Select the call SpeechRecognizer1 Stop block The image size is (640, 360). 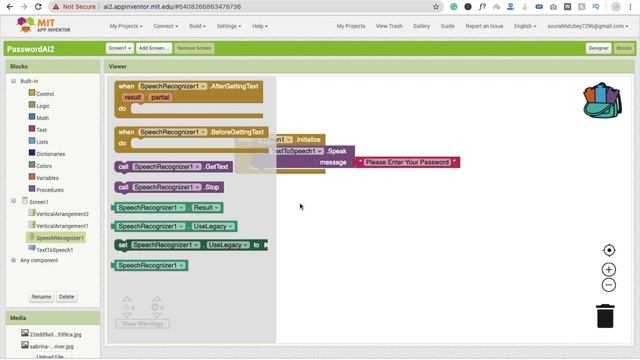point(169,187)
